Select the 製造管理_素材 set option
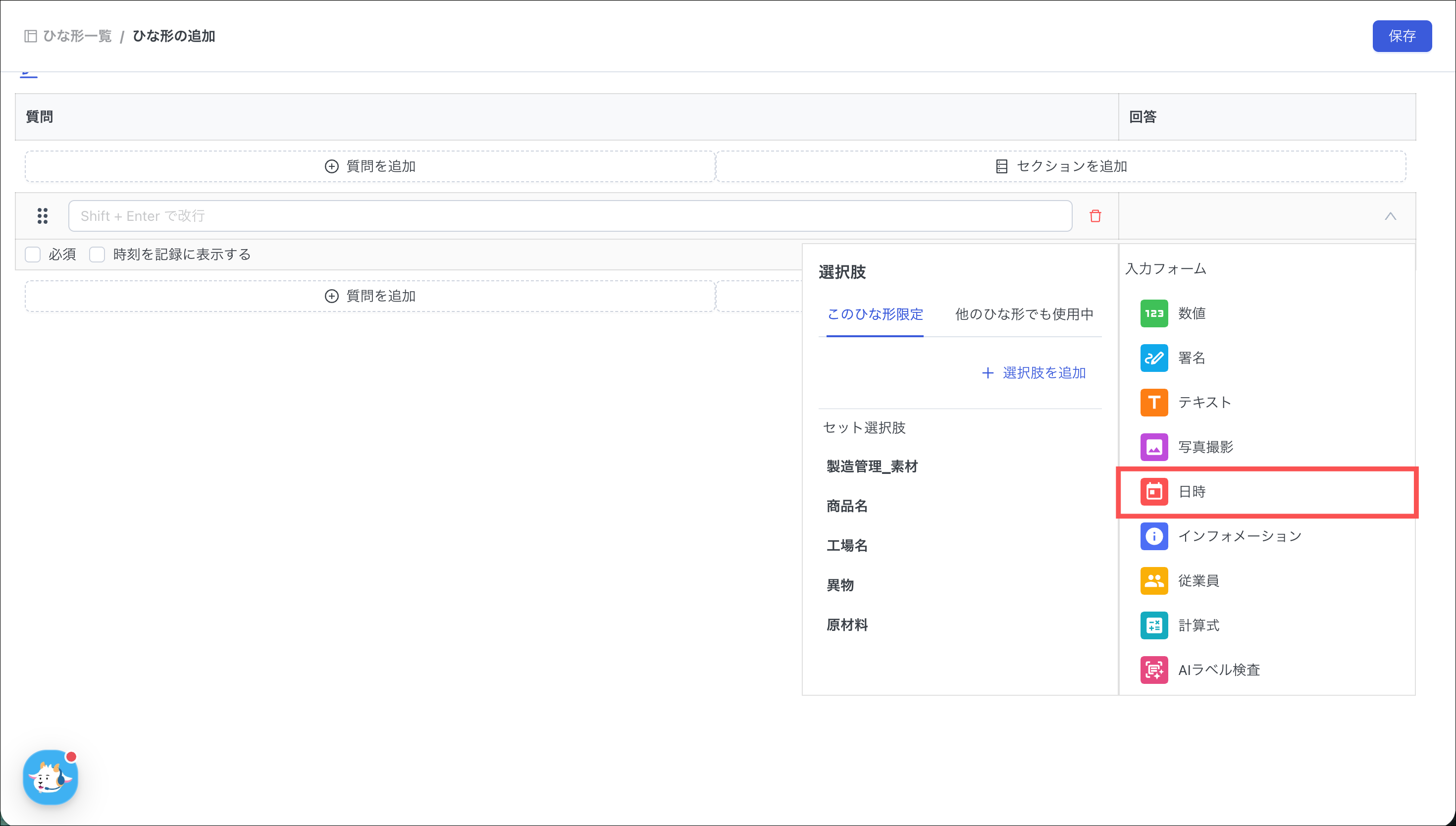The height and width of the screenshot is (826, 1456). pos(872,466)
